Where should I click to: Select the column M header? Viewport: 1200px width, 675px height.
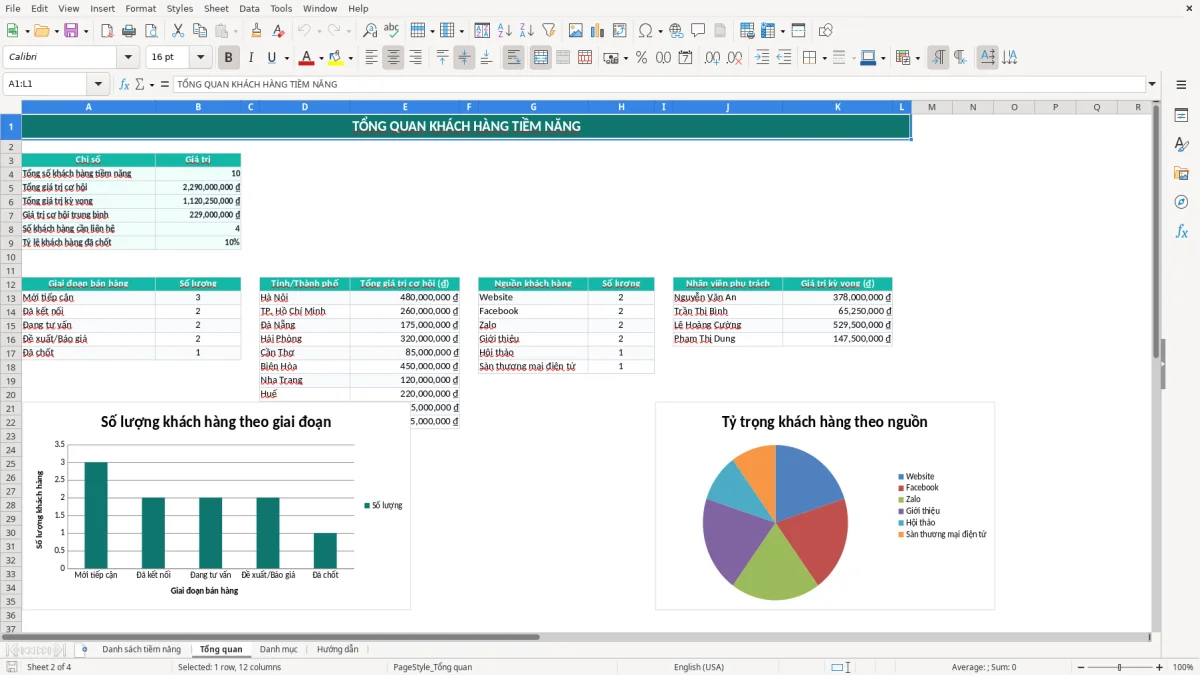931,107
